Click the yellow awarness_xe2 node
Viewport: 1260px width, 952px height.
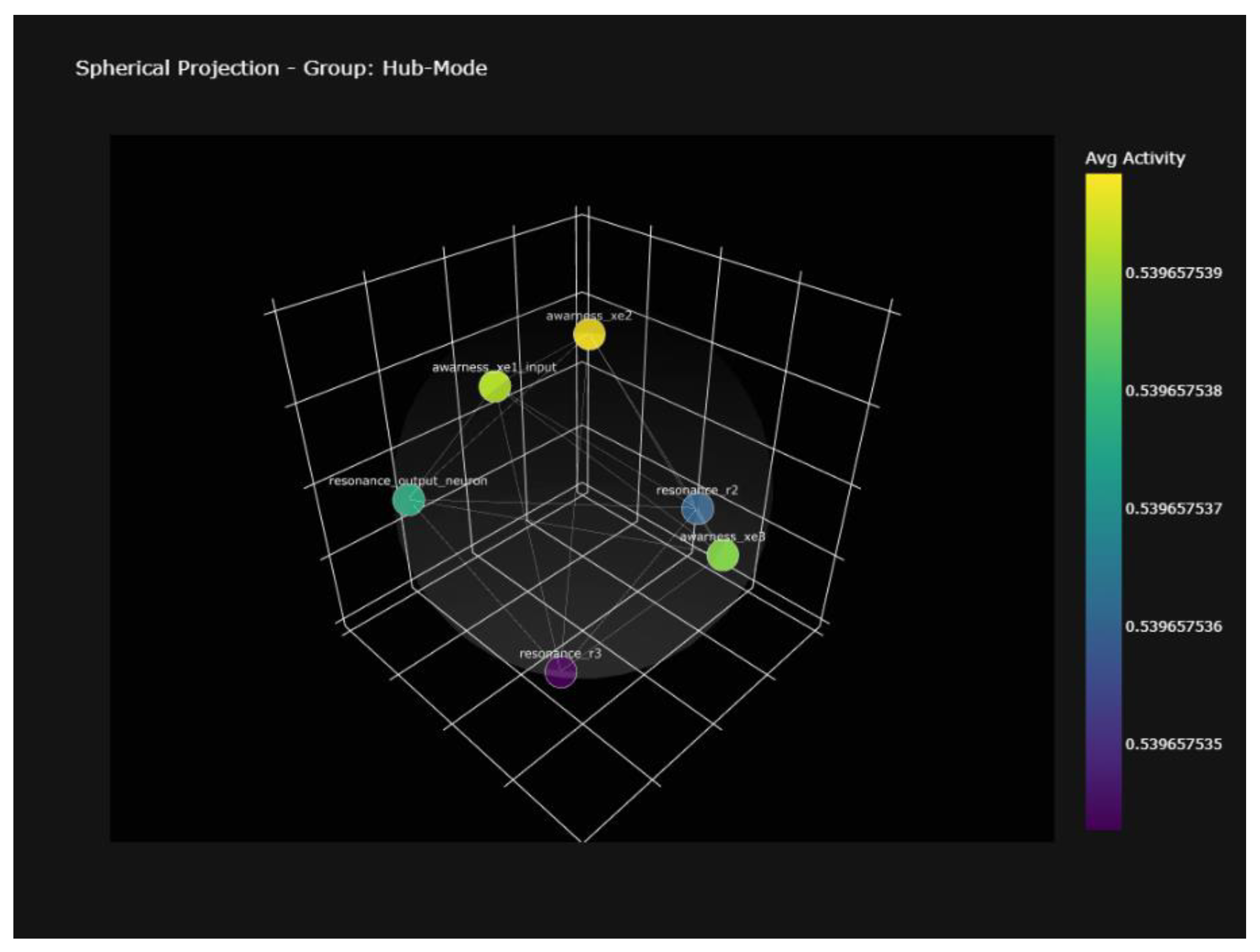(588, 334)
